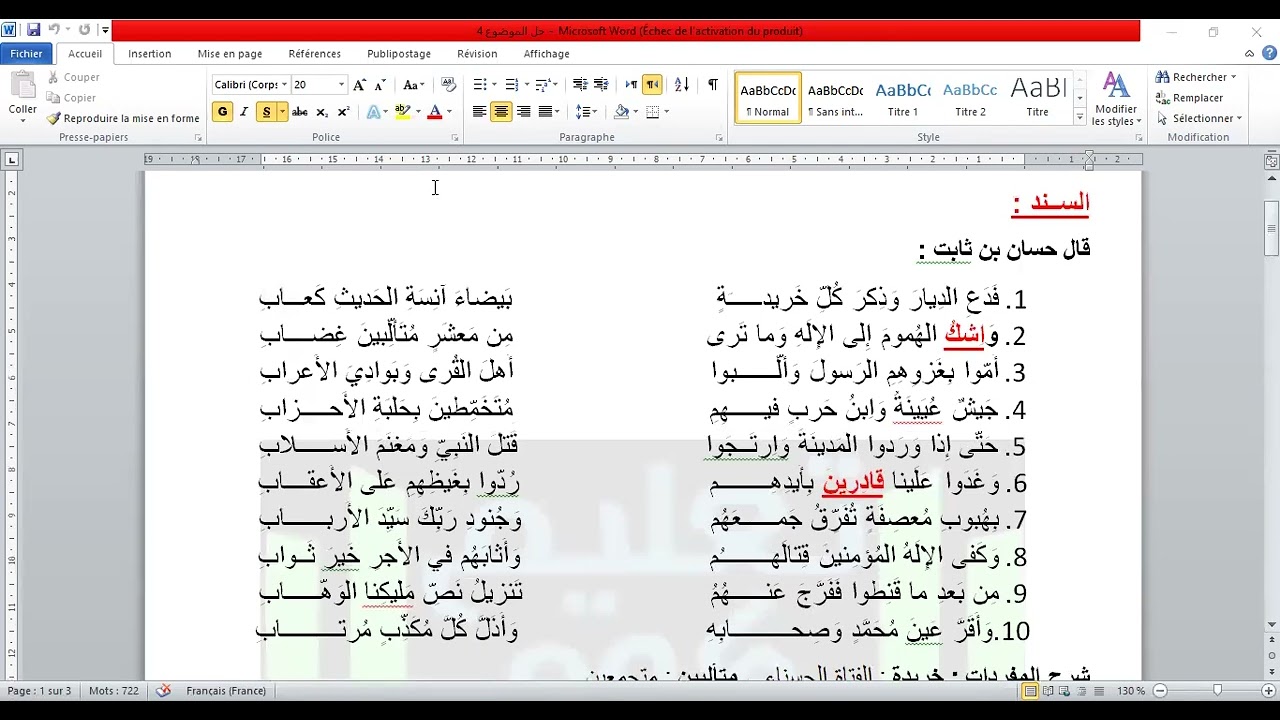Click Français (France) language in status bar
This screenshot has height=720, width=1280.
(x=226, y=691)
